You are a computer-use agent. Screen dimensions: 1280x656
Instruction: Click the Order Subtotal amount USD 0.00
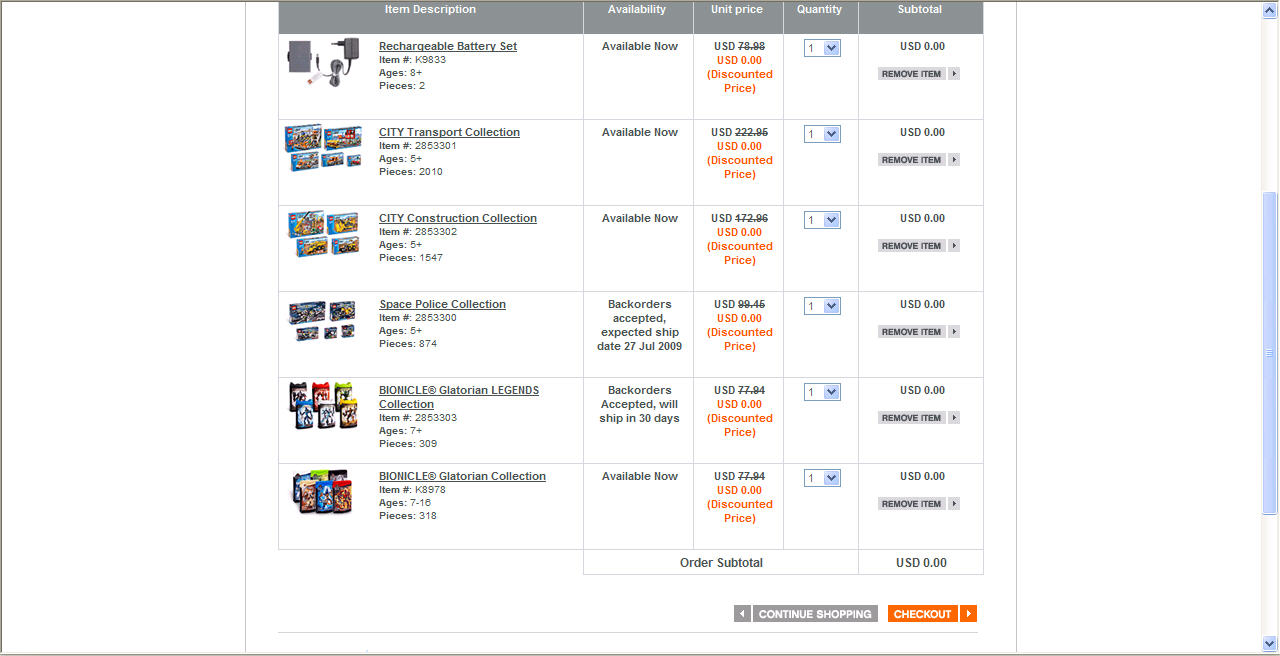(x=921, y=563)
